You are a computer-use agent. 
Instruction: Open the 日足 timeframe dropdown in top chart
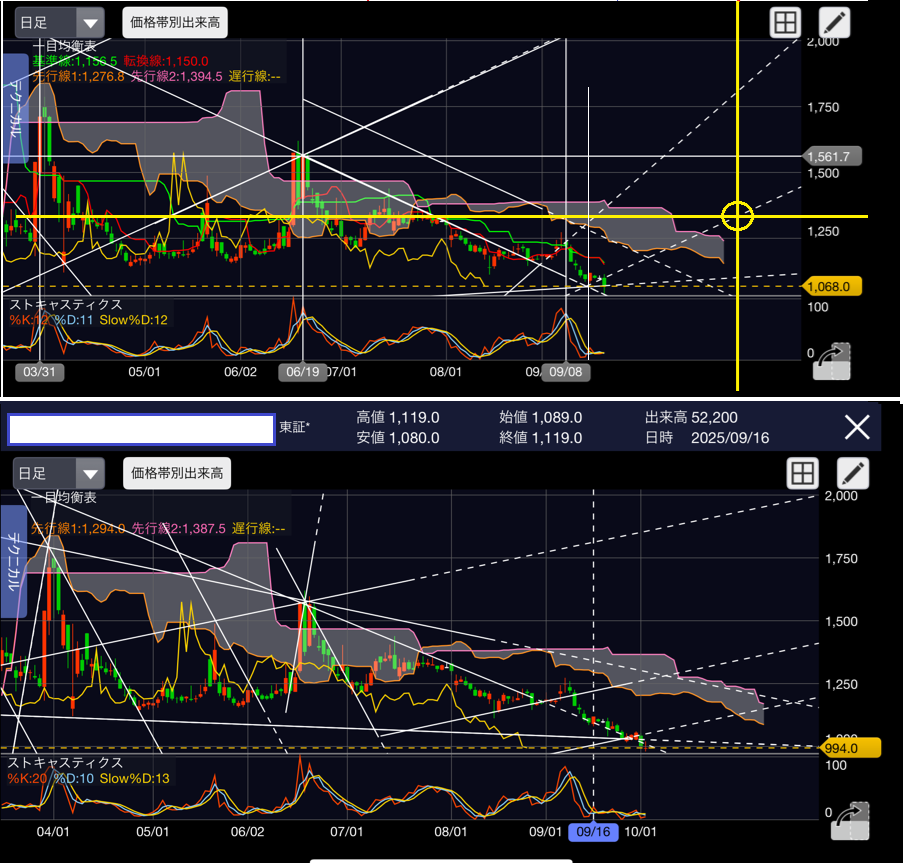[60, 22]
